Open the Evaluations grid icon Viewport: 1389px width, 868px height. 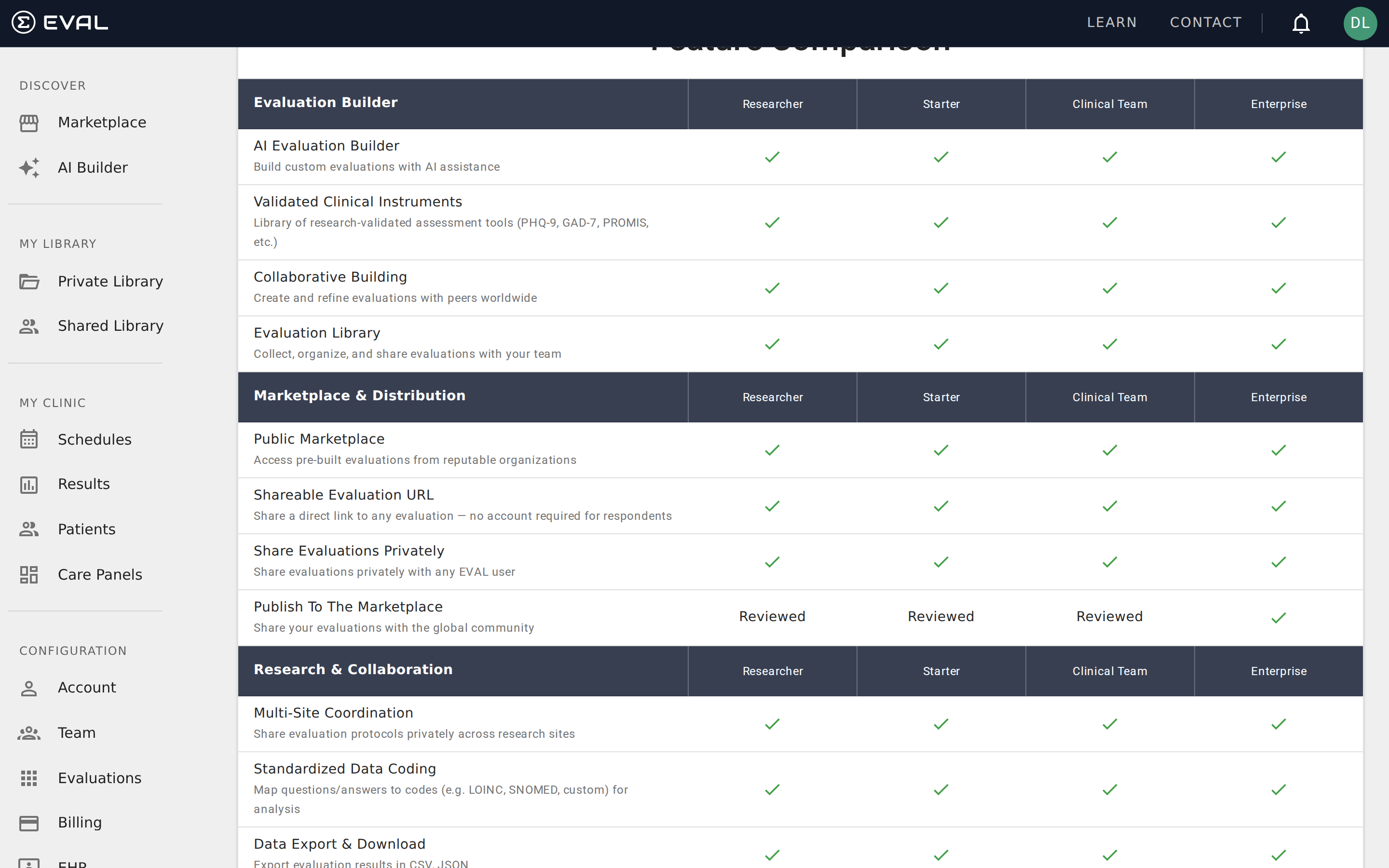(x=29, y=778)
